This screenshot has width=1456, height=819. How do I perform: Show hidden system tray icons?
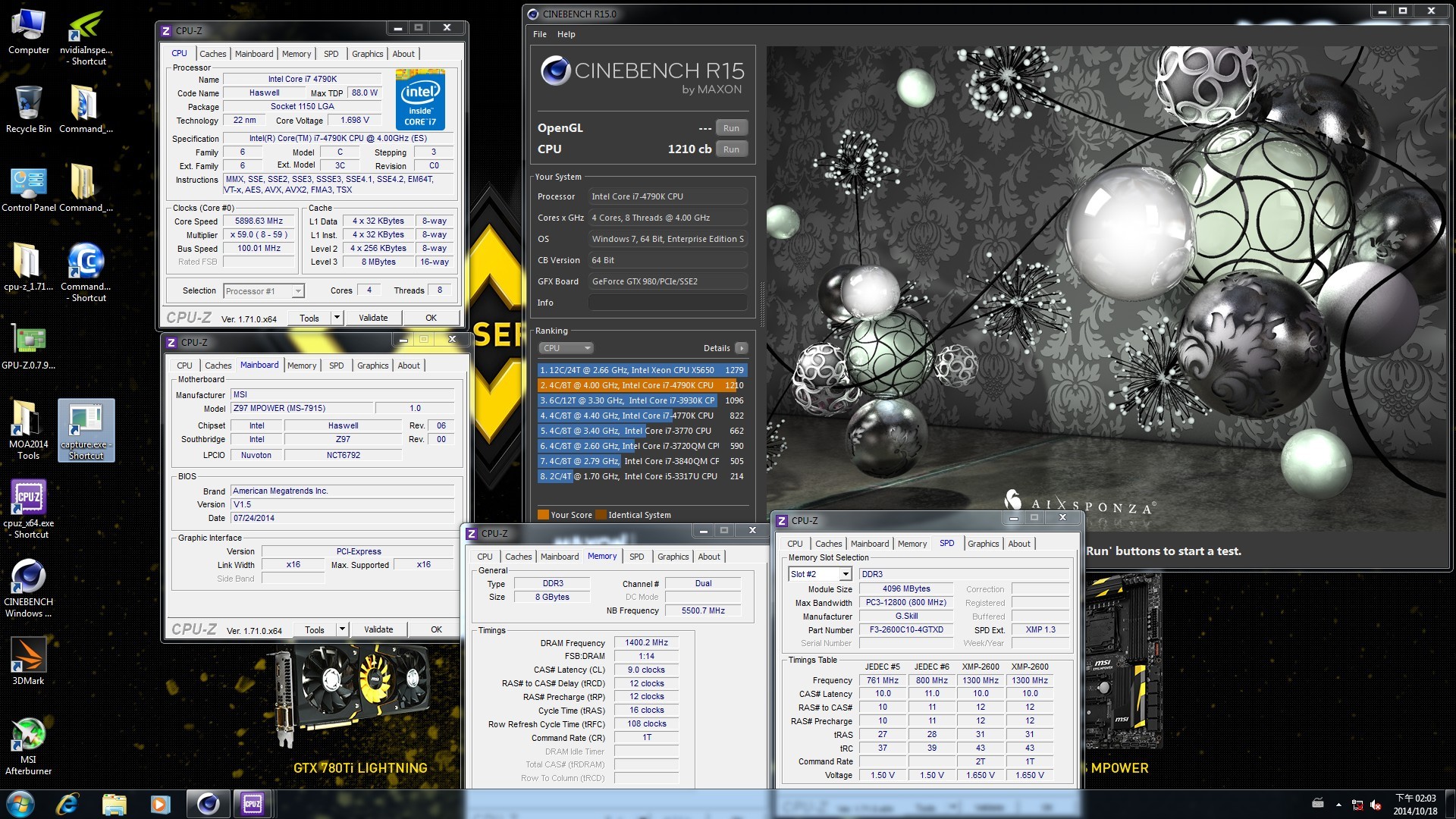(x=1338, y=805)
